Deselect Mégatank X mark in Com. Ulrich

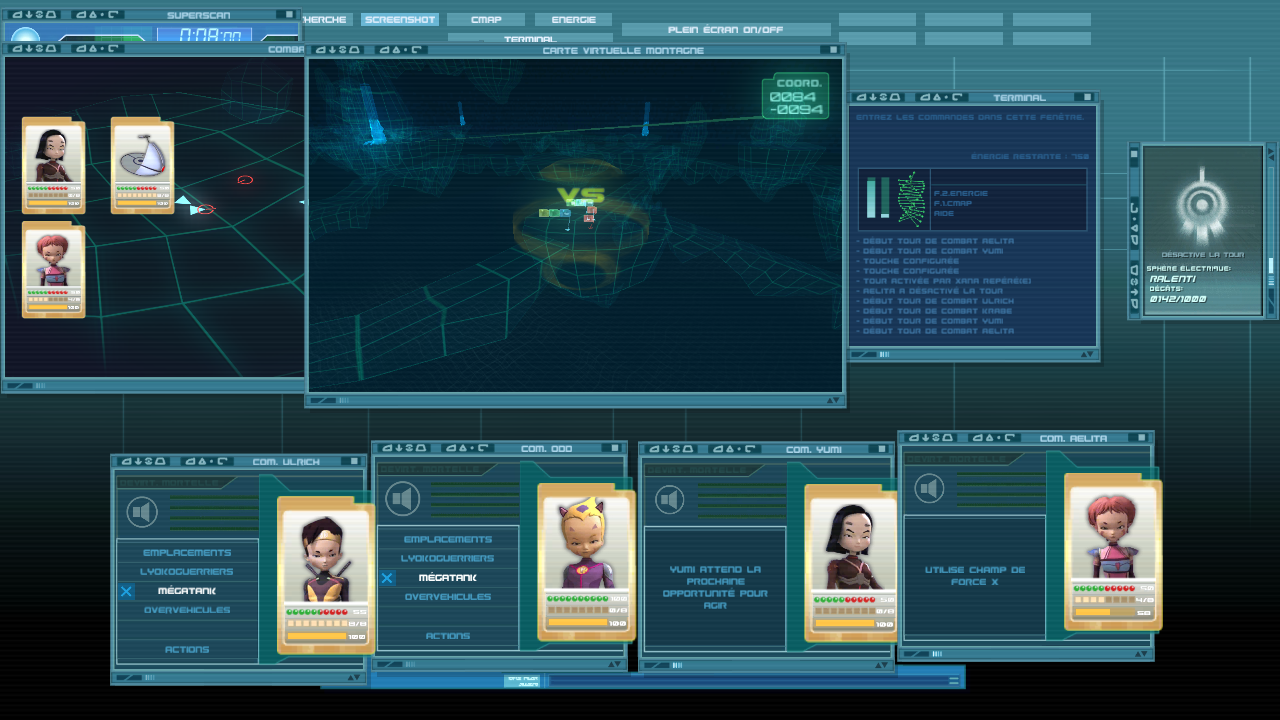tap(126, 591)
